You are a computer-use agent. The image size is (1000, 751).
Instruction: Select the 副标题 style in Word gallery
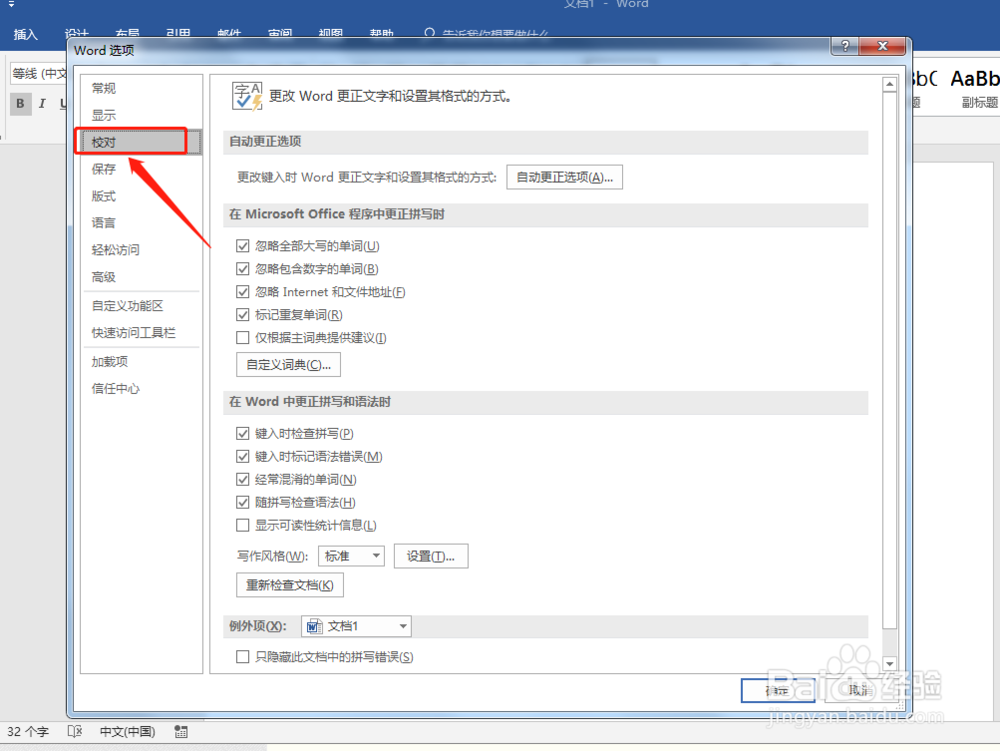tap(975, 89)
